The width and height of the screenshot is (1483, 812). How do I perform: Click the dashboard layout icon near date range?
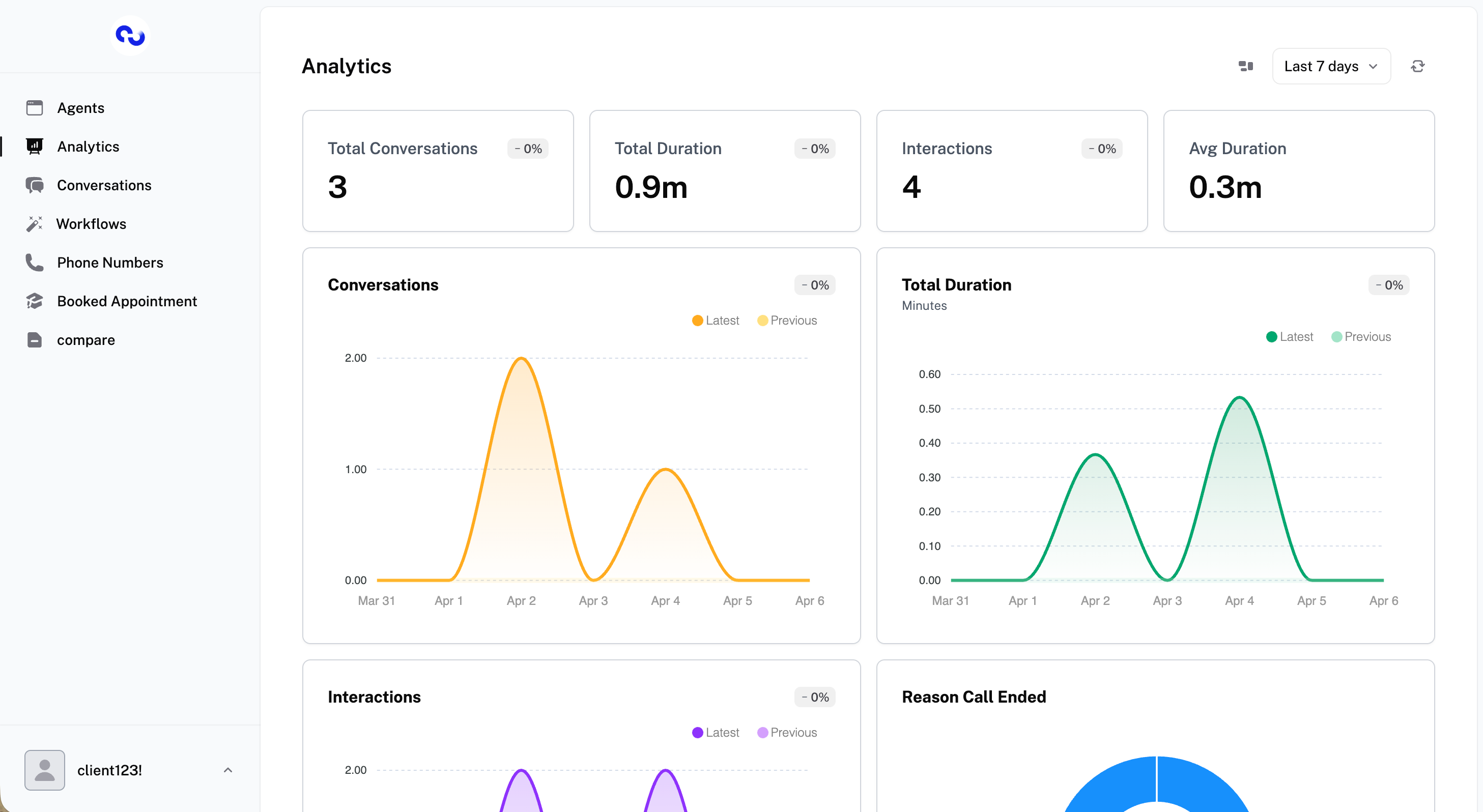click(x=1246, y=66)
